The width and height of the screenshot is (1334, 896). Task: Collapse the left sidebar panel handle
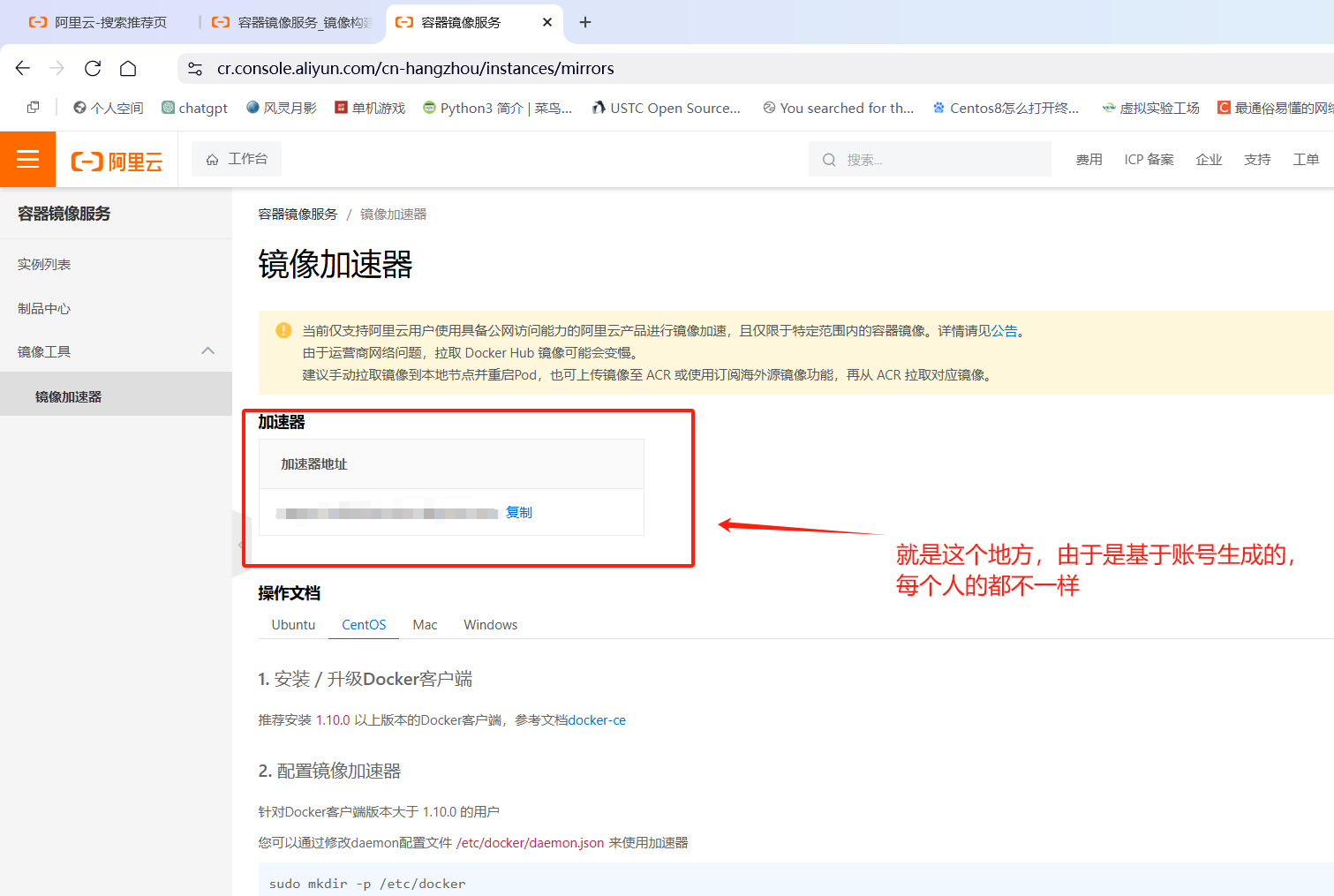(241, 544)
